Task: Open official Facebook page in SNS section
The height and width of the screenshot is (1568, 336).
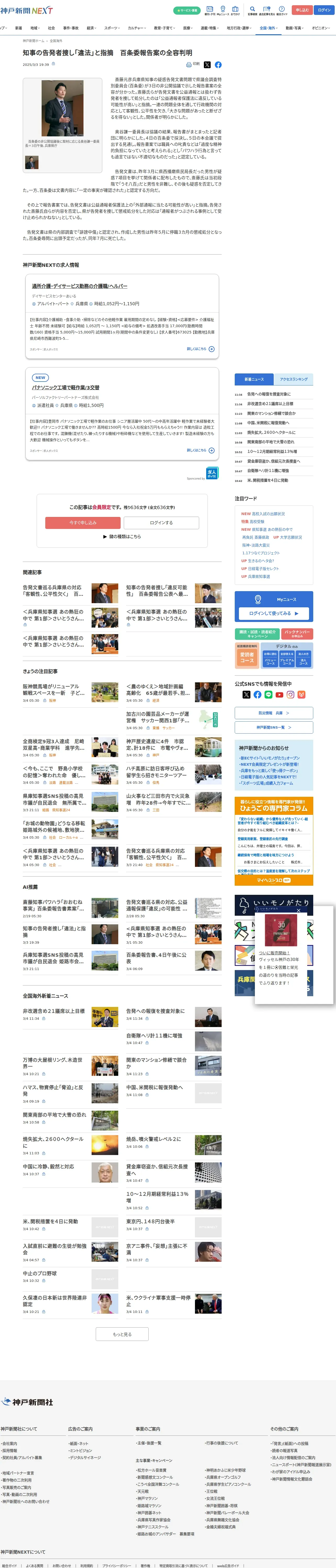Action: click(x=257, y=695)
